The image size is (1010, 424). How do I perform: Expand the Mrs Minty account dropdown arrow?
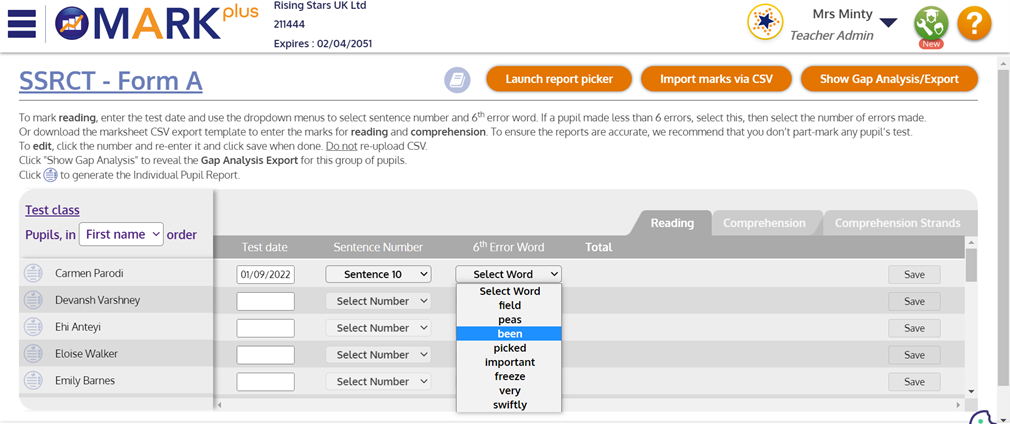(x=888, y=23)
